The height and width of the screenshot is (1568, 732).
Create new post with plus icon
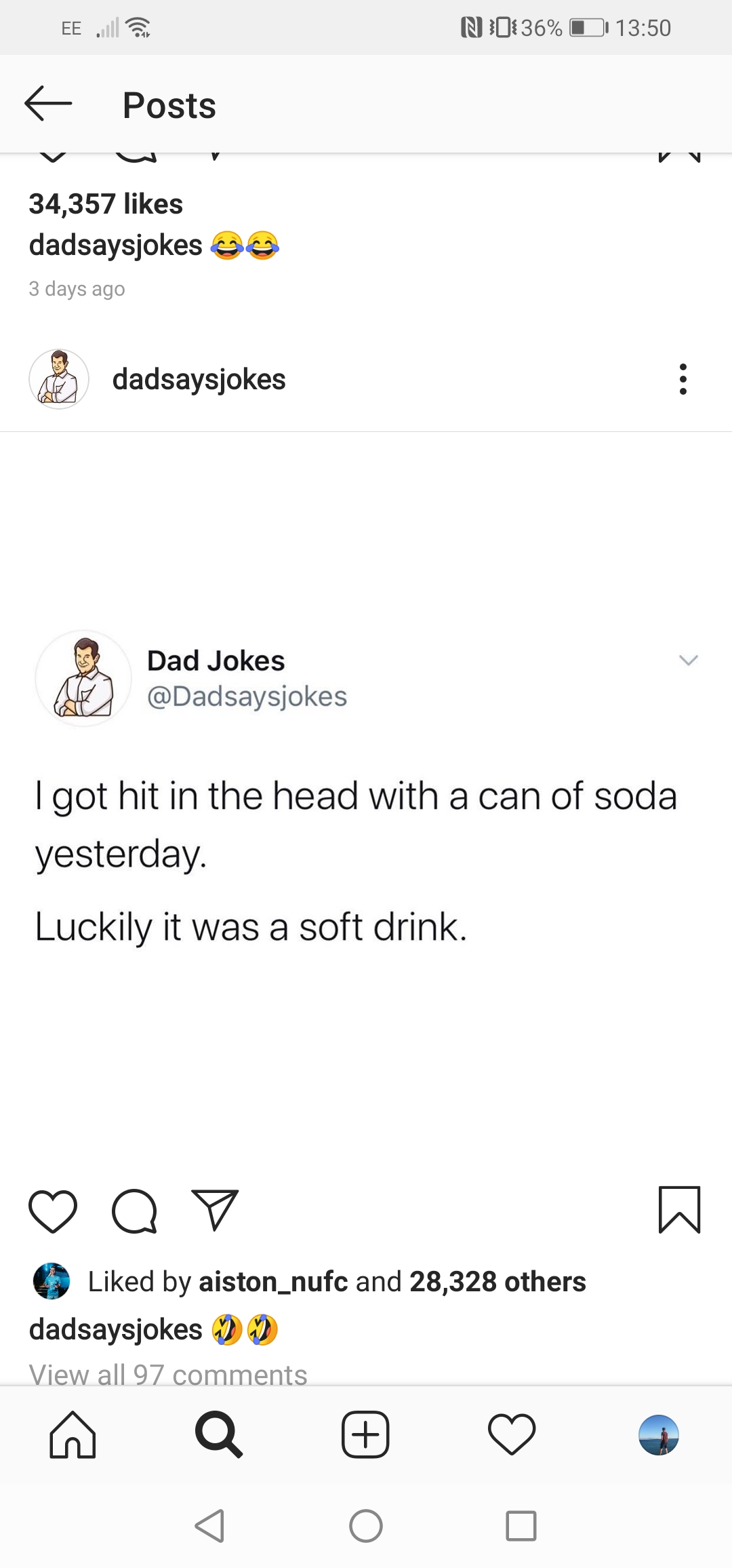coord(365,1434)
